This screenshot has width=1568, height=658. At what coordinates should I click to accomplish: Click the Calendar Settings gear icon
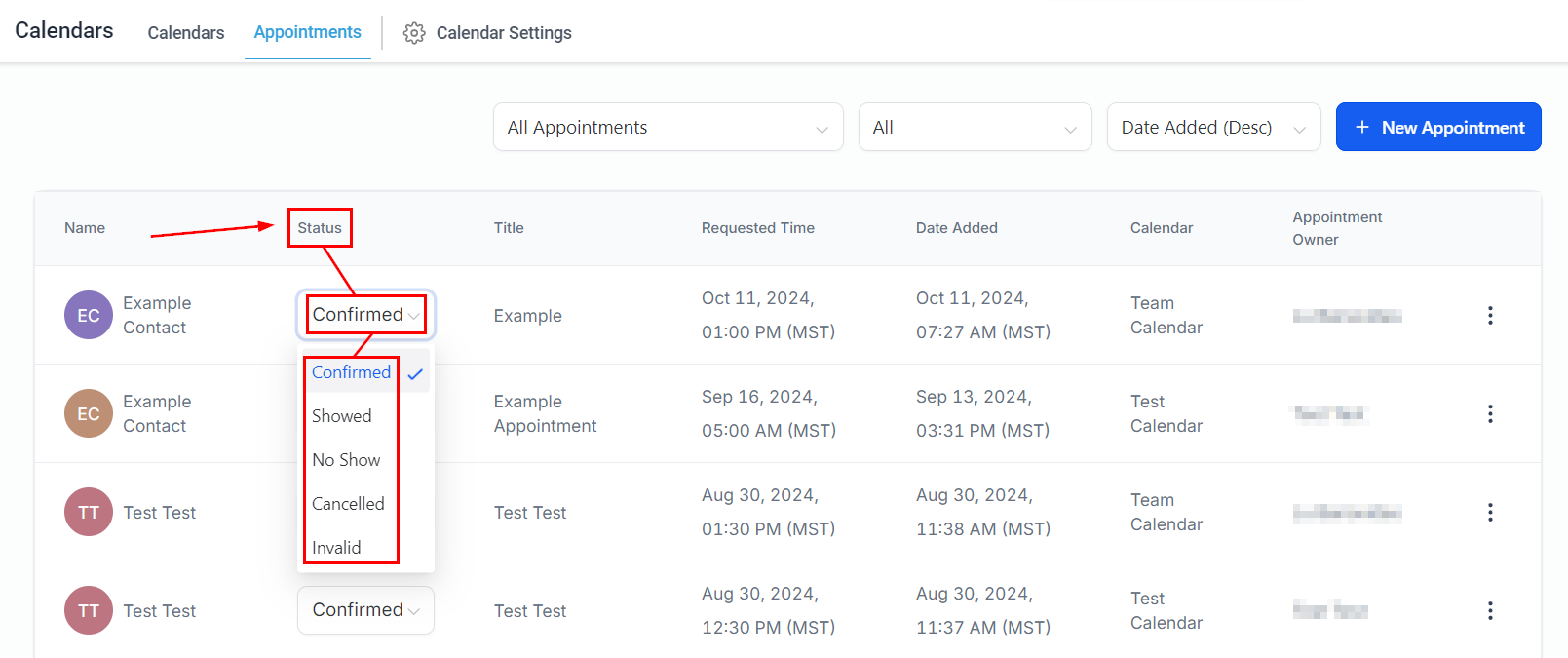pyautogui.click(x=414, y=33)
